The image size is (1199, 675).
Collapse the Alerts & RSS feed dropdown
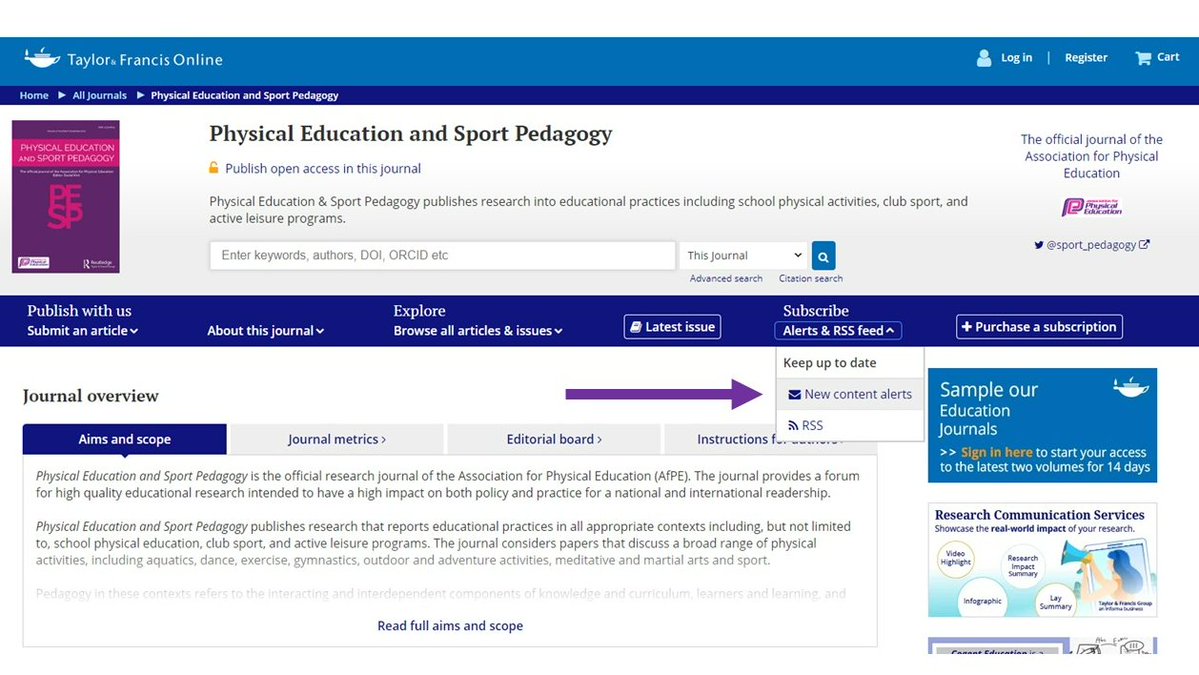coord(838,331)
